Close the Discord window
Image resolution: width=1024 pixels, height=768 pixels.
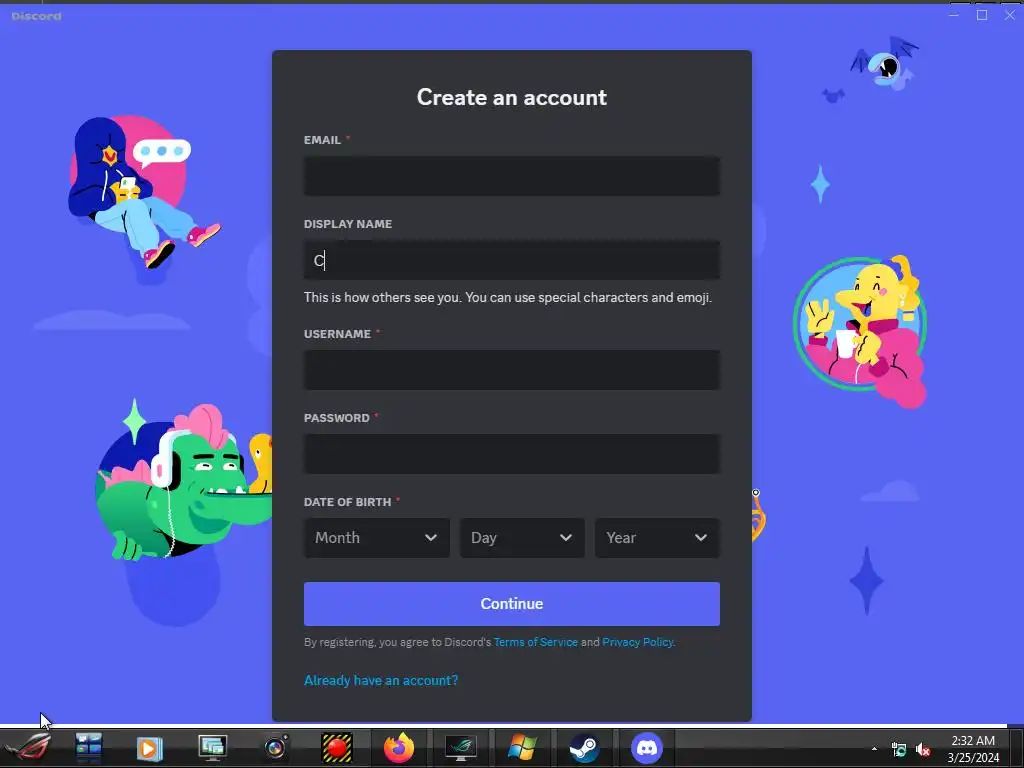(1010, 15)
